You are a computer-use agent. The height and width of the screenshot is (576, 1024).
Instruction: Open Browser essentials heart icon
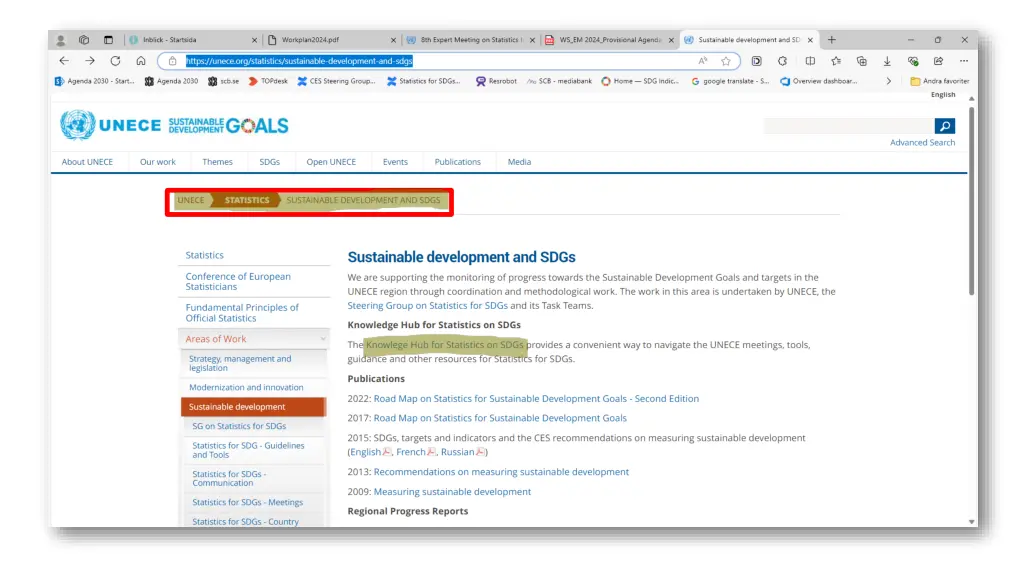[x=913, y=61]
